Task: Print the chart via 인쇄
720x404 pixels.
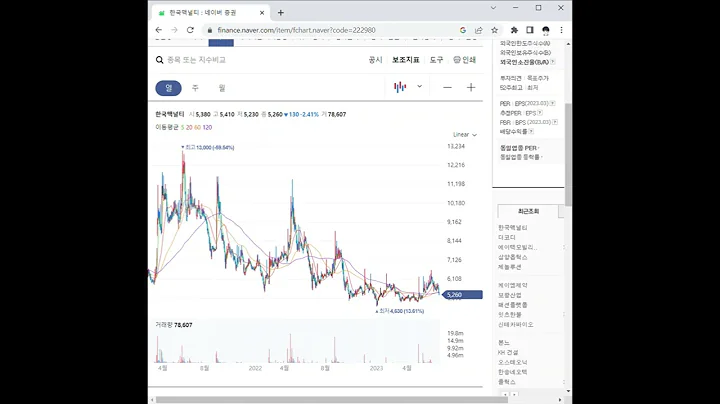Action: (464, 60)
